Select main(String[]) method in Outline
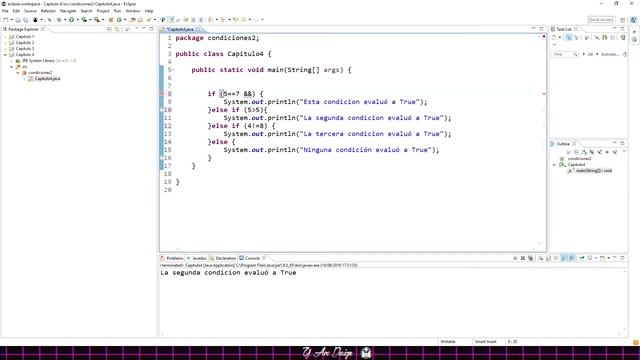Screen dimensions: 640x360 pos(593,171)
